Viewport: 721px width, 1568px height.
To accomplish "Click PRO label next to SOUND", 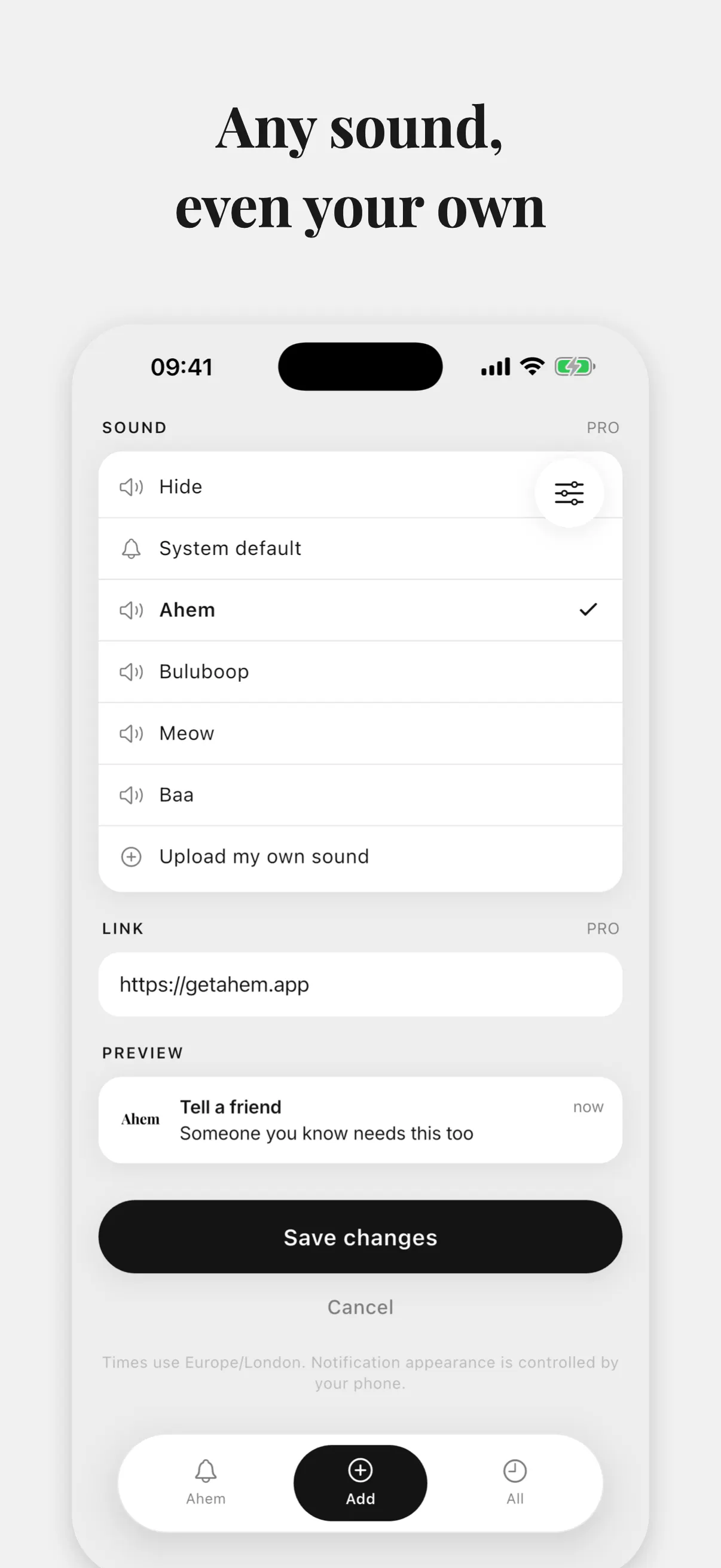I will (x=603, y=428).
